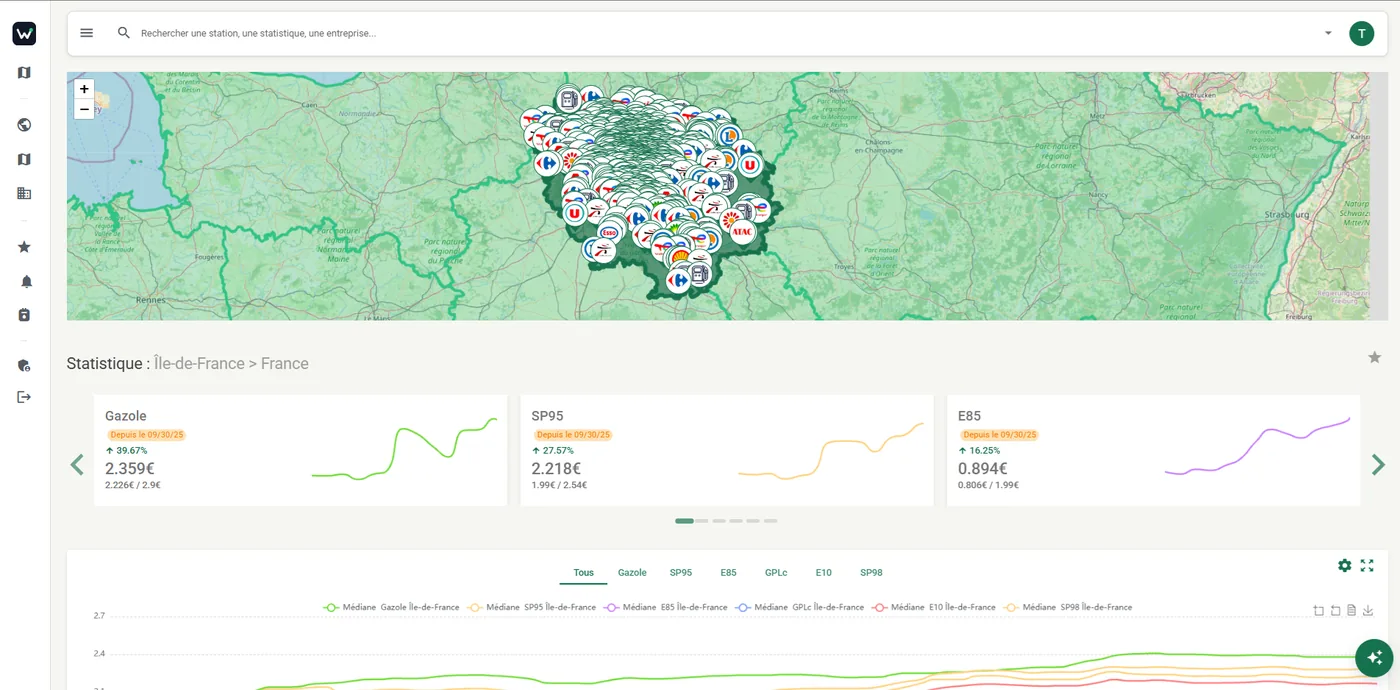Toggle Médiane GPLc Île-de-France legend series
Screen dimensions: 1400x690
(x=800, y=607)
